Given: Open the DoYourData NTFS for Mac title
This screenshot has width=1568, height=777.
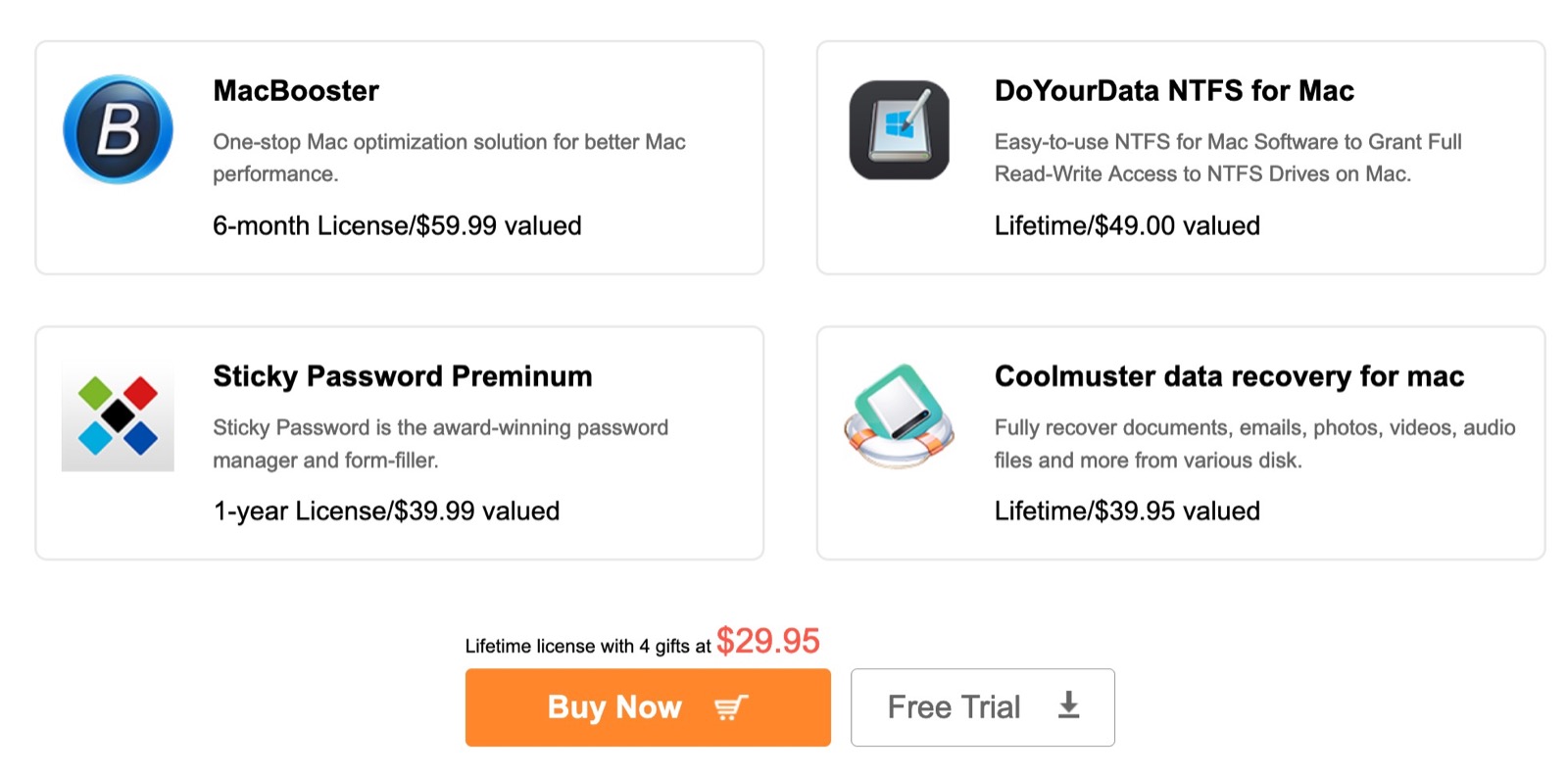Looking at the screenshot, I should point(1174,91).
